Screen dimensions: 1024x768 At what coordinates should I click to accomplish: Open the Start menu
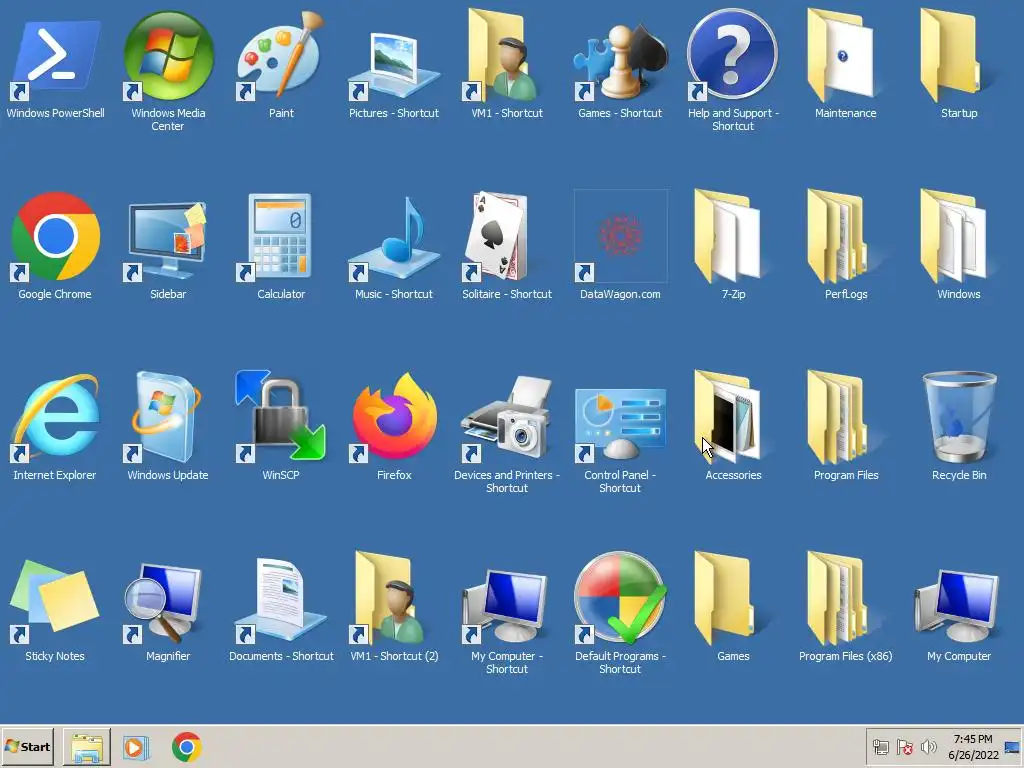(27, 746)
